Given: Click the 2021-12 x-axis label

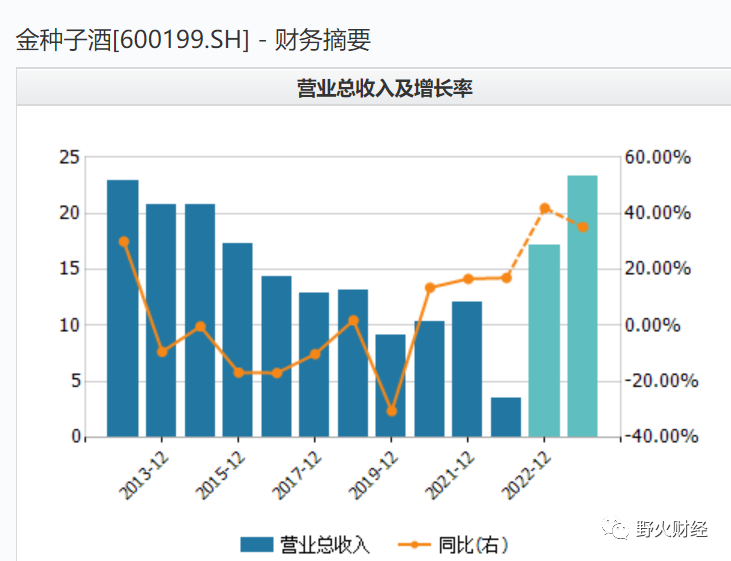Looking at the screenshot, I should point(449,476).
